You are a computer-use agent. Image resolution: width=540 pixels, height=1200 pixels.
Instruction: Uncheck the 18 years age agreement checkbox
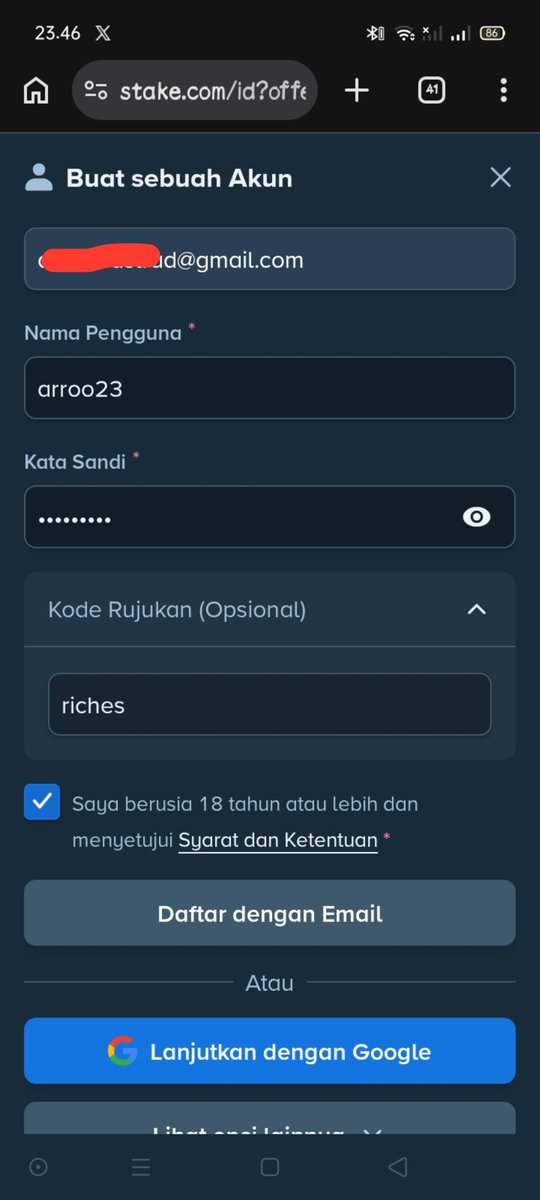pyautogui.click(x=42, y=802)
